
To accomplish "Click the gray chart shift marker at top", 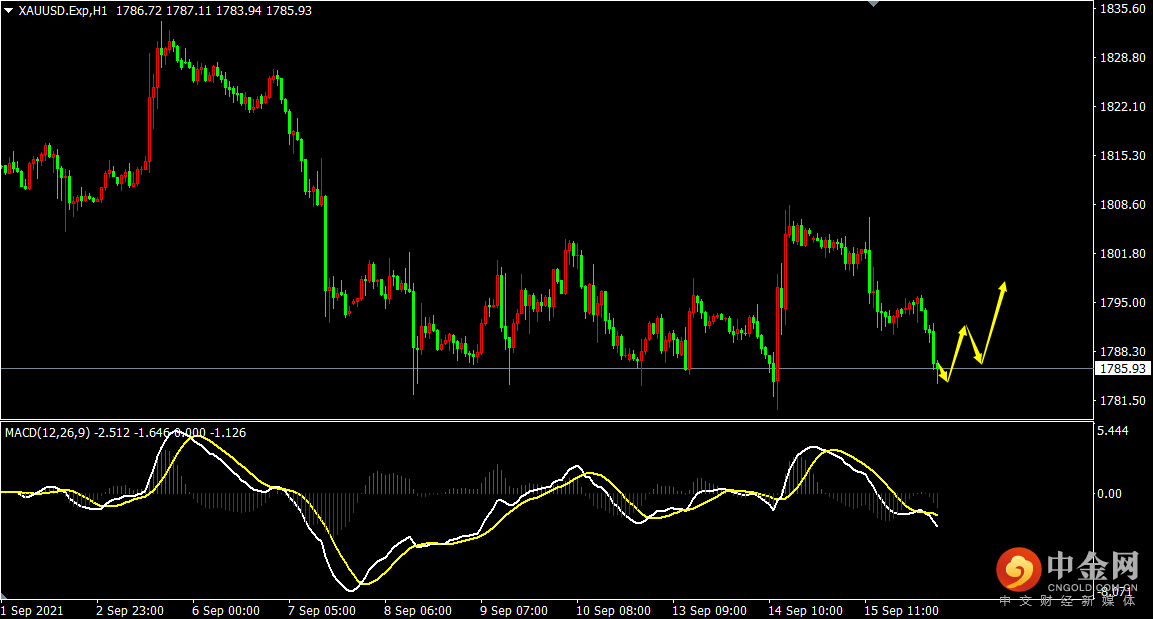I will [x=874, y=4].
